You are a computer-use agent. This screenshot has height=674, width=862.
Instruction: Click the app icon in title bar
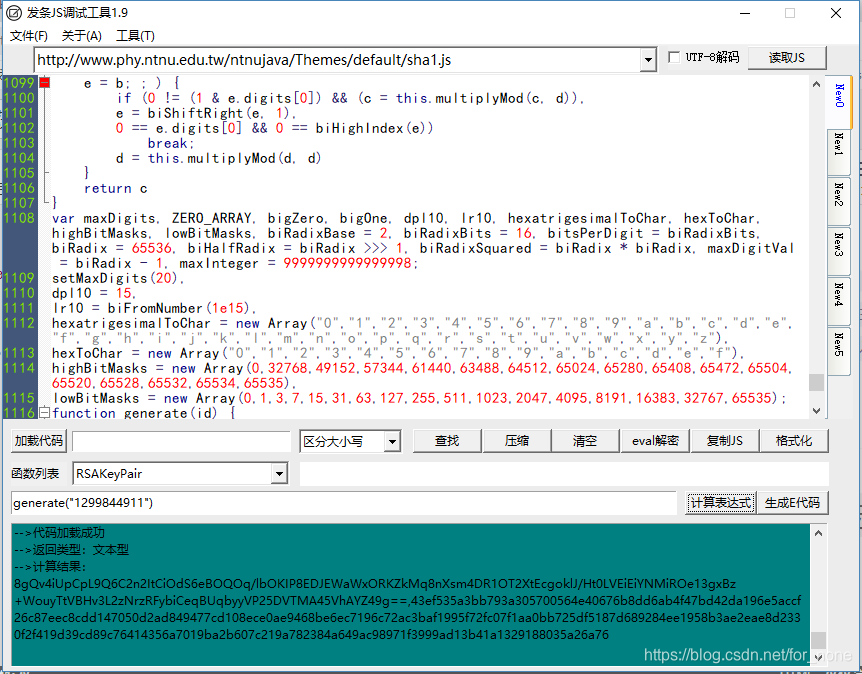click(x=14, y=13)
